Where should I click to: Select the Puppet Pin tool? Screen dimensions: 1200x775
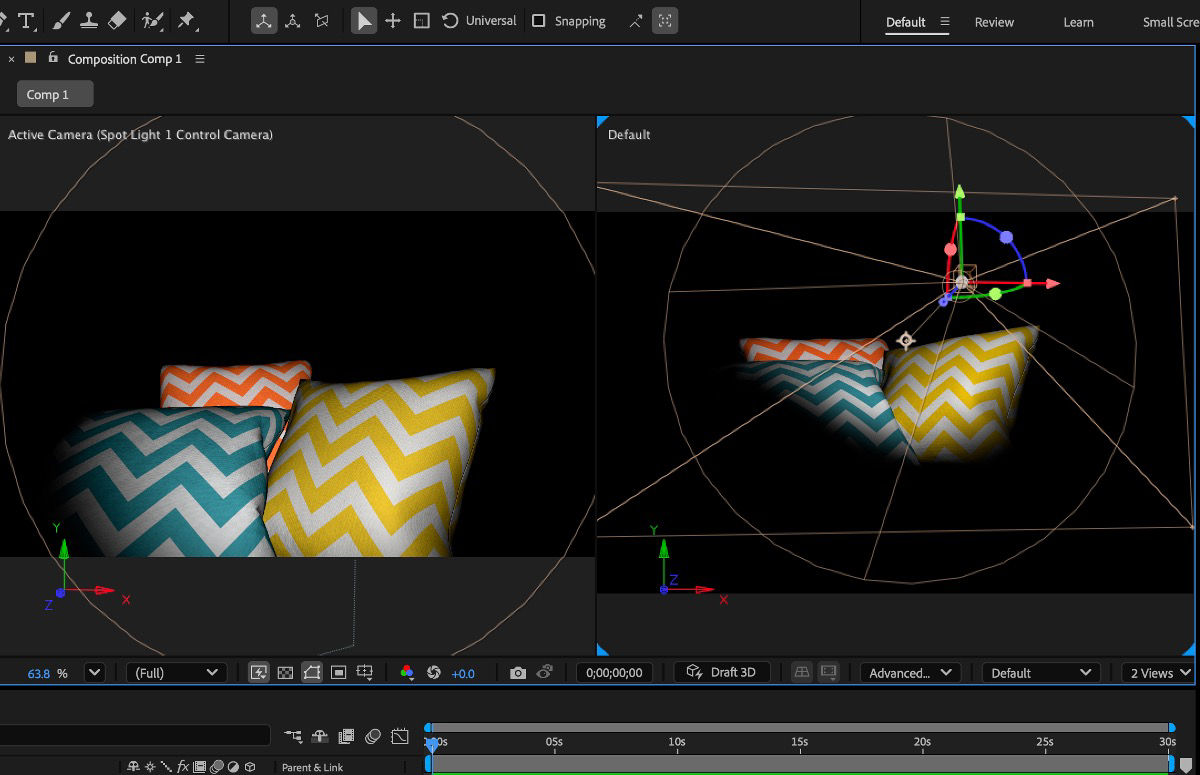point(186,20)
